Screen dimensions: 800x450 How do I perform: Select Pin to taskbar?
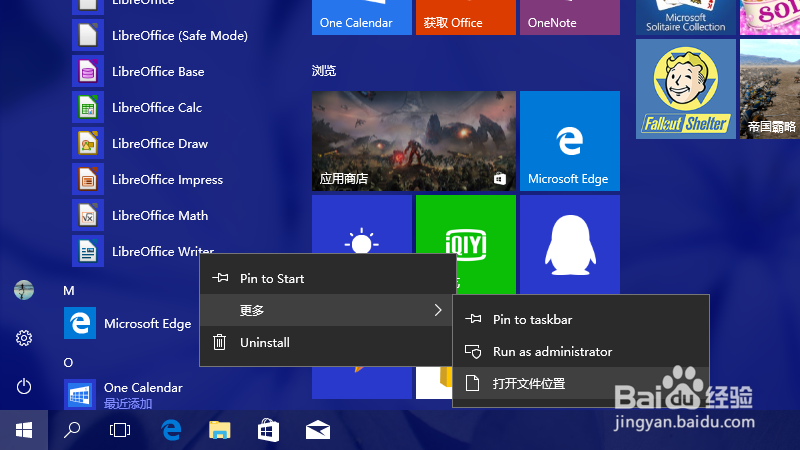[x=581, y=319]
